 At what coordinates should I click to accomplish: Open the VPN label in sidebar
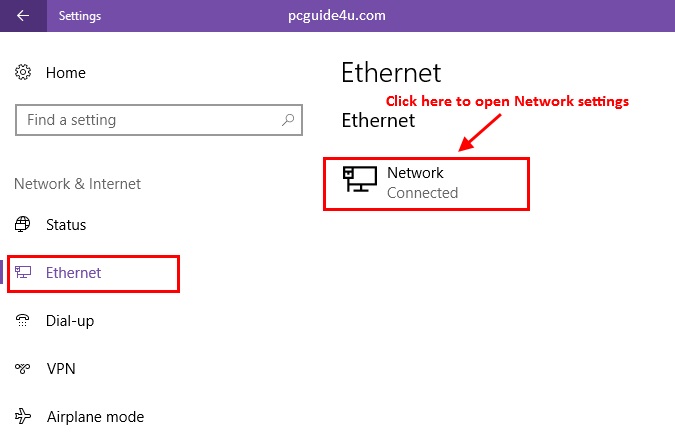(x=61, y=369)
